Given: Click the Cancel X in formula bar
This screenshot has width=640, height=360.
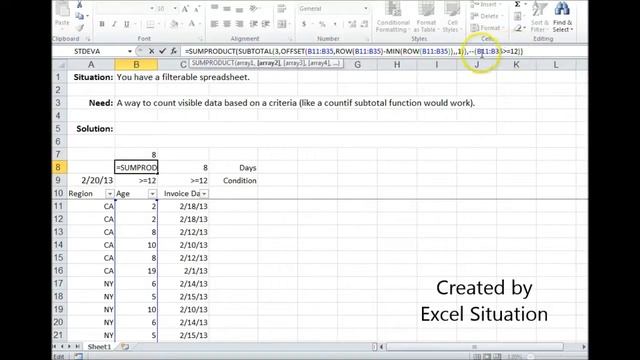Looking at the screenshot, I should 151,51.
